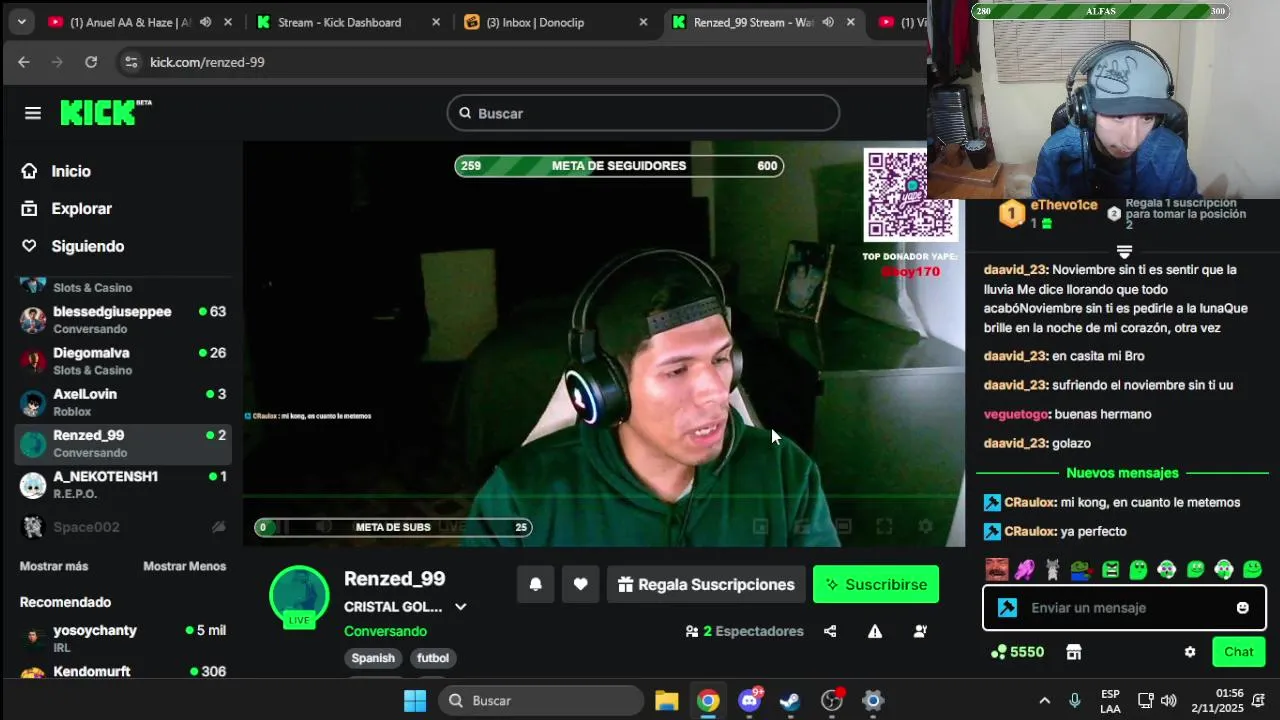Open the channel shop icon
Viewport: 1280px width, 720px height.
point(1074,652)
